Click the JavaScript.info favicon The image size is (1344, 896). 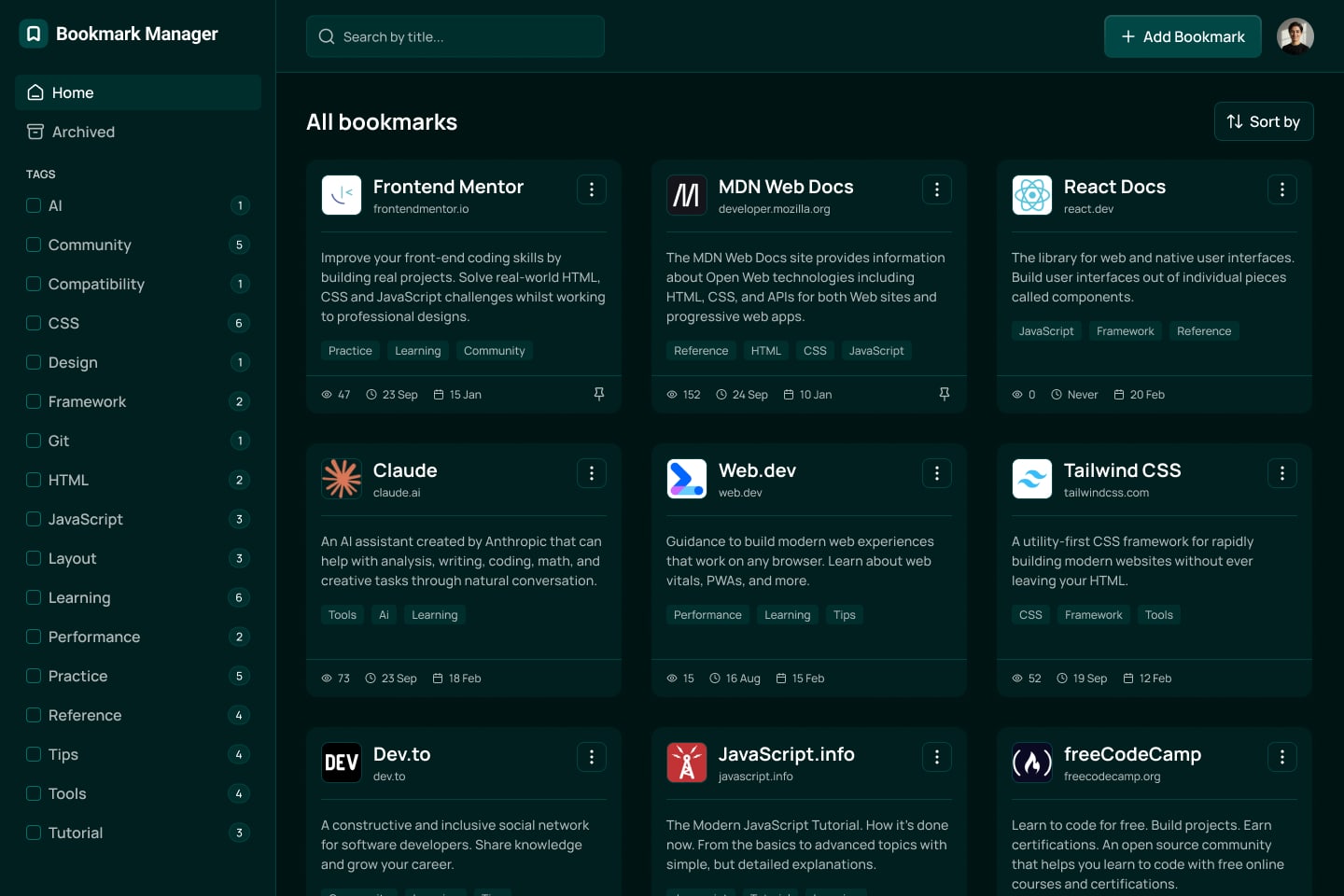click(687, 763)
